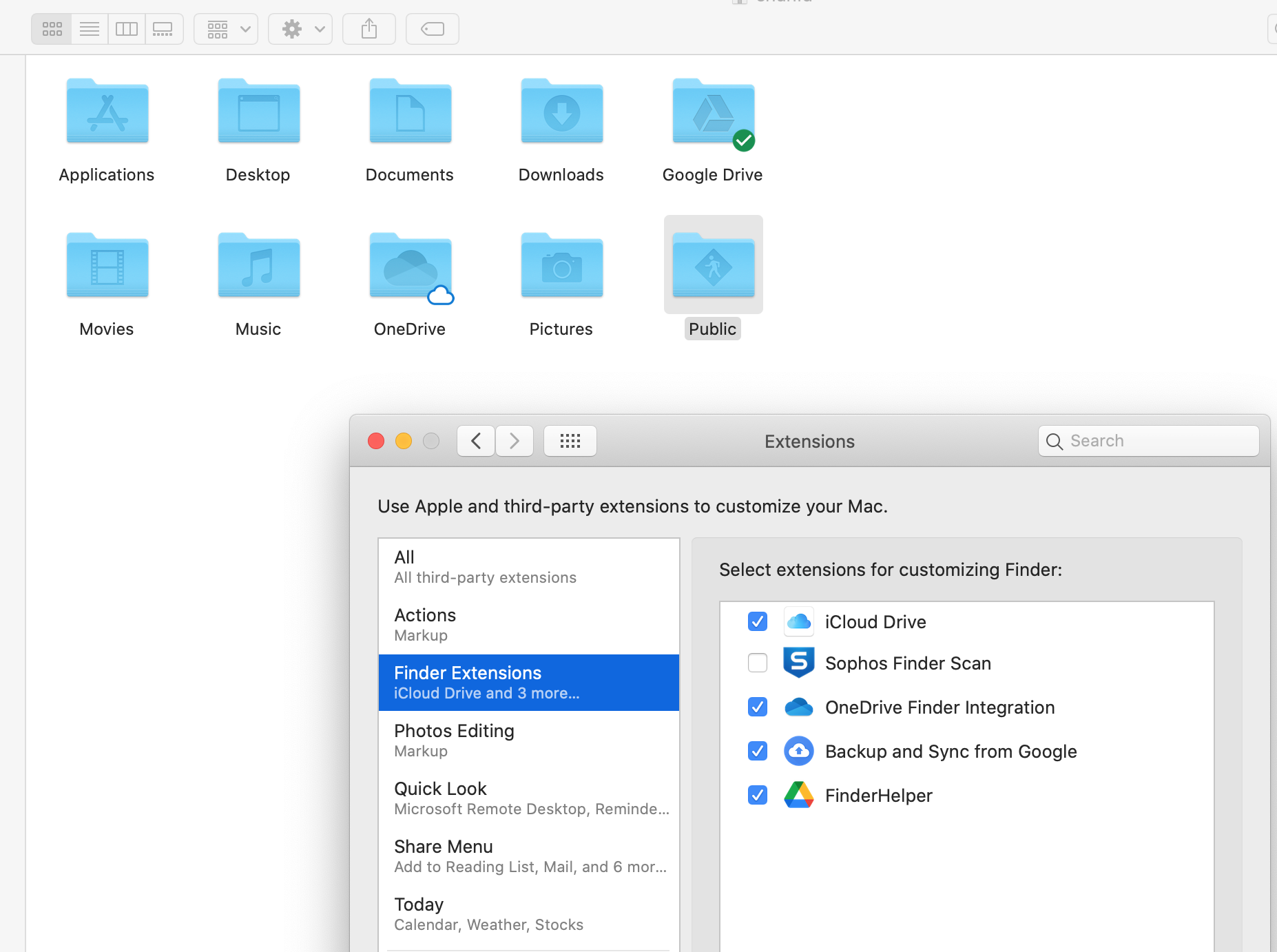Select the Desktop folder
Screen dimensions: 1277x952
(x=259, y=112)
